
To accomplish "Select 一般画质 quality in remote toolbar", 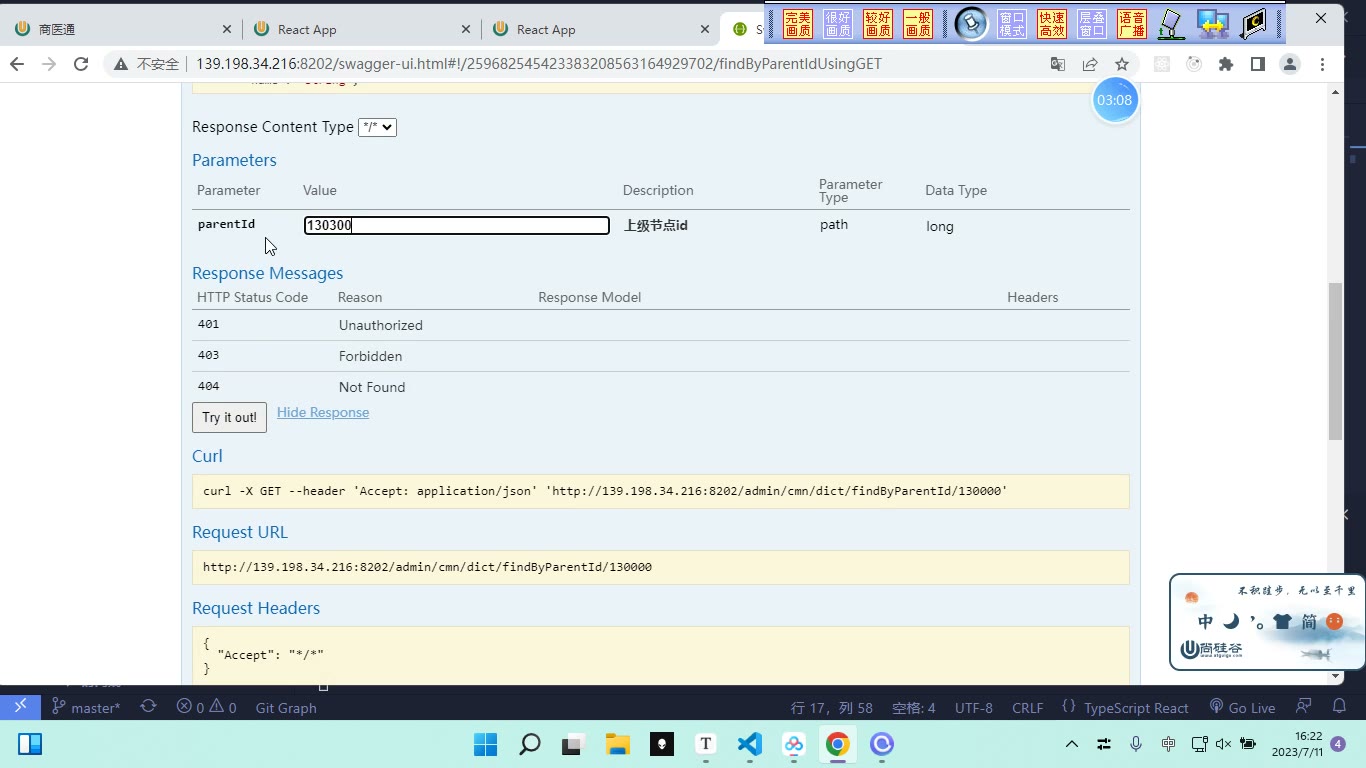I will (x=918, y=24).
